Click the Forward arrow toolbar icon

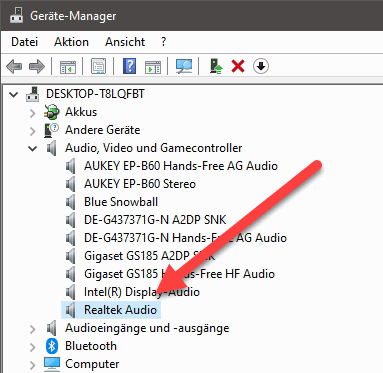click(37, 66)
